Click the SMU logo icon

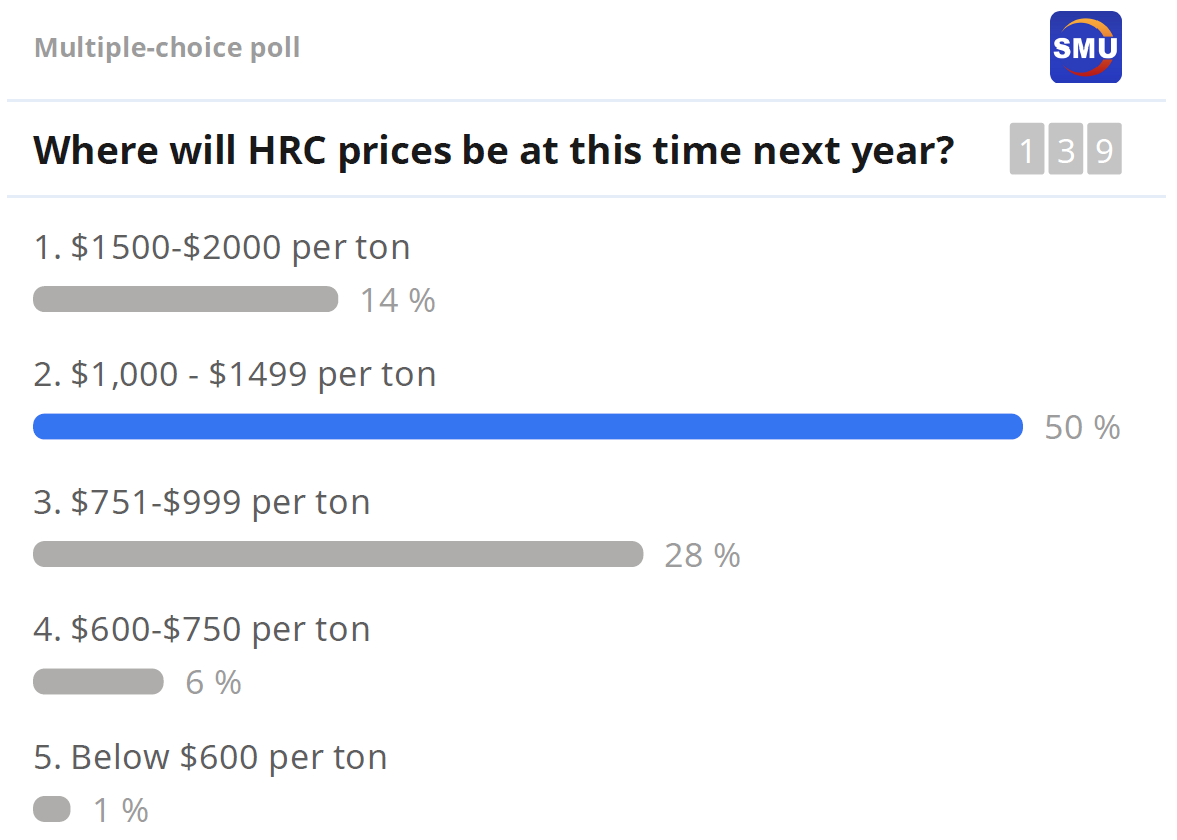1085,47
